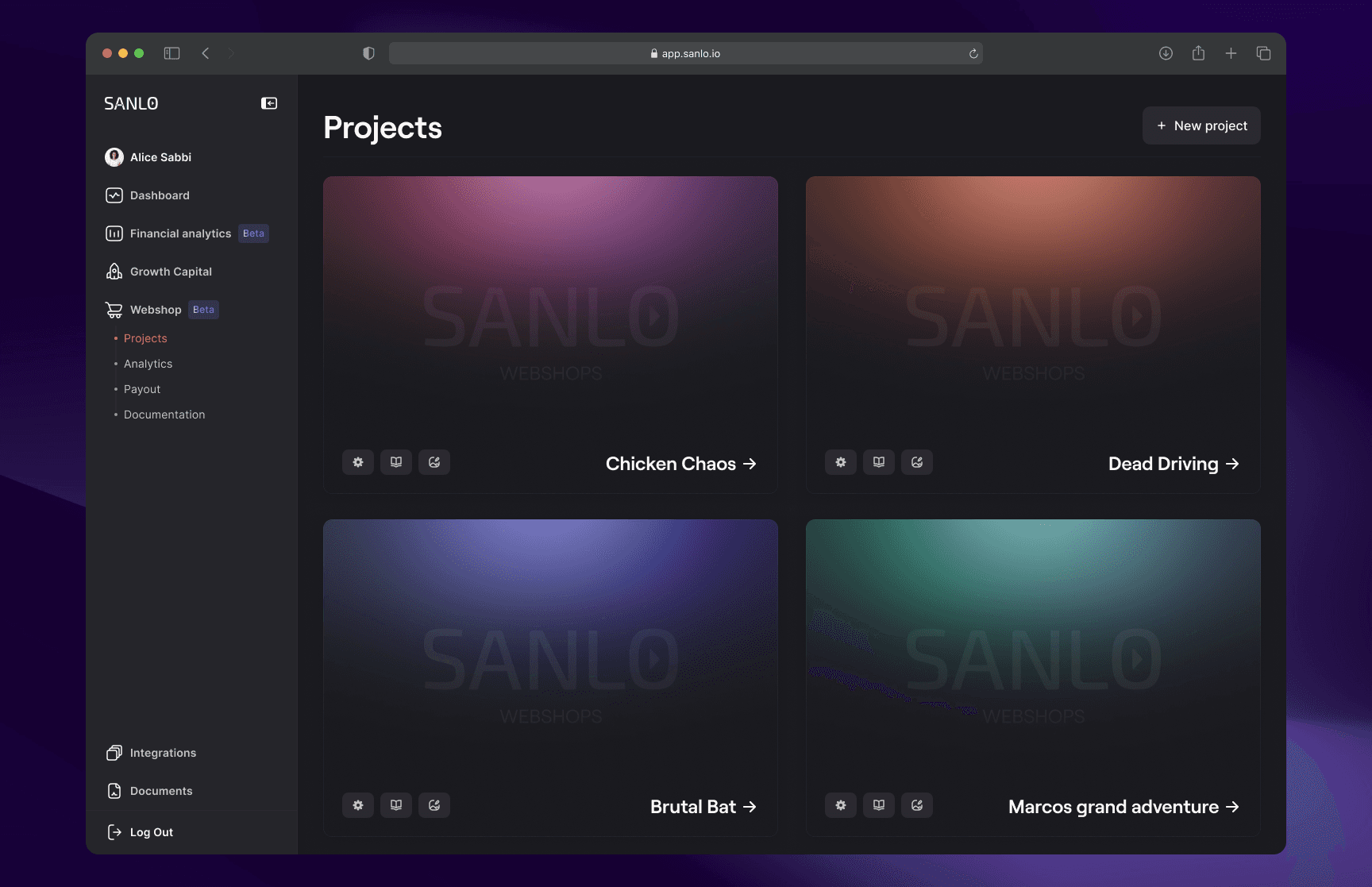Click Chicken Chaos refresh-style icon
This screenshot has height=887, width=1372.
click(434, 462)
